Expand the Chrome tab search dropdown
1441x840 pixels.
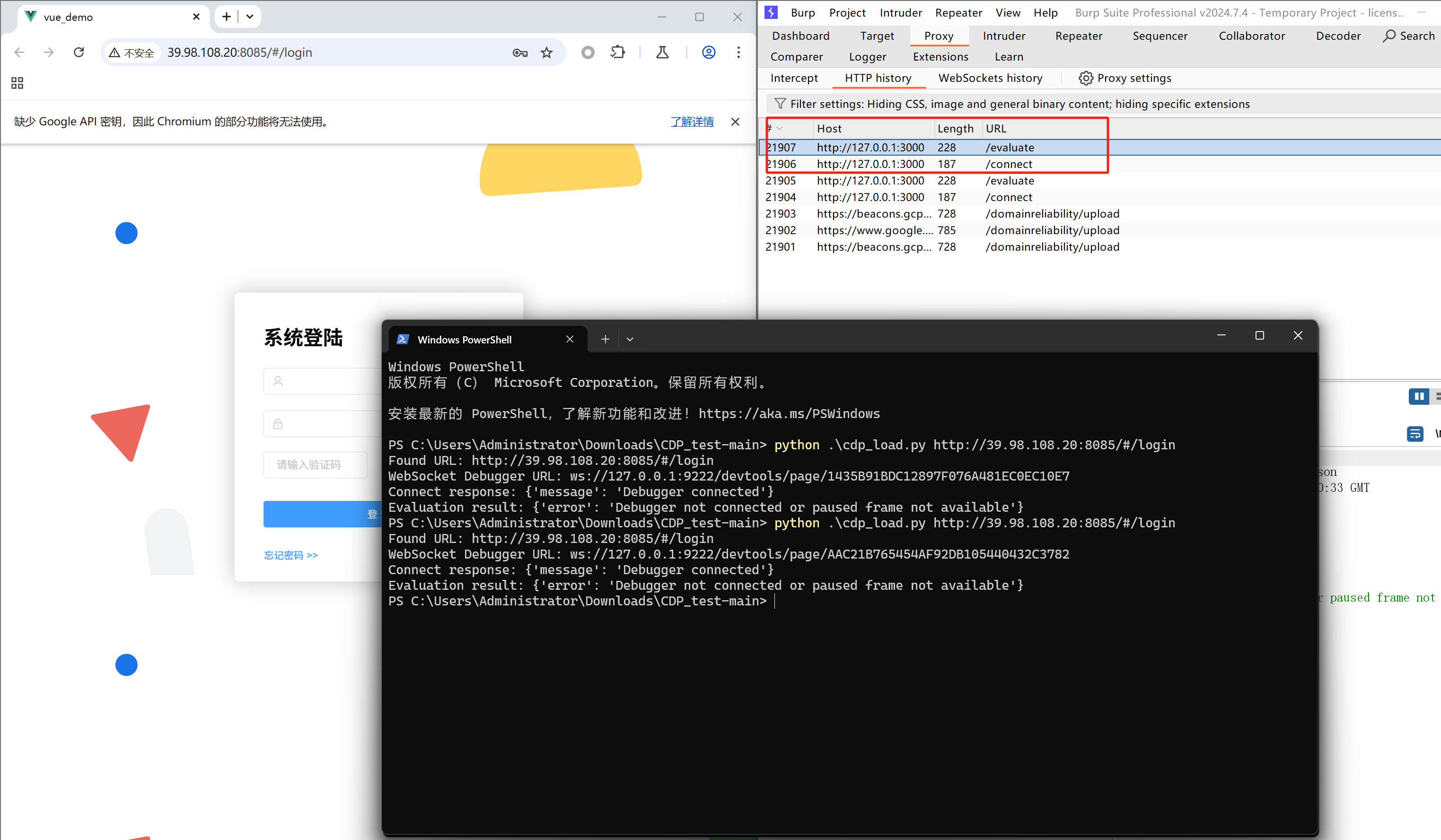click(x=250, y=17)
